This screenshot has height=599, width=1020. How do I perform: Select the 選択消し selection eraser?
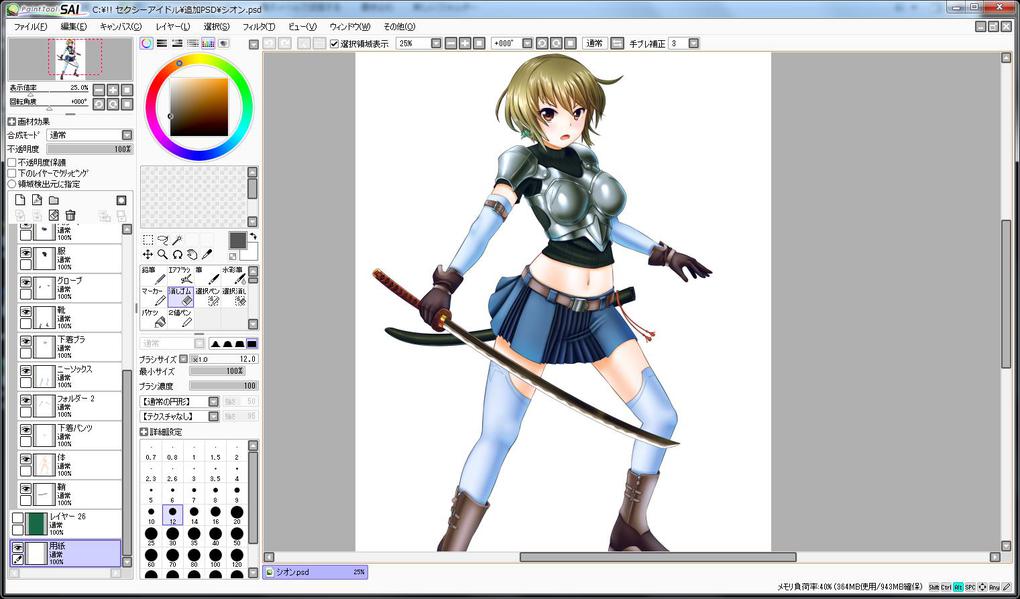(x=234, y=297)
